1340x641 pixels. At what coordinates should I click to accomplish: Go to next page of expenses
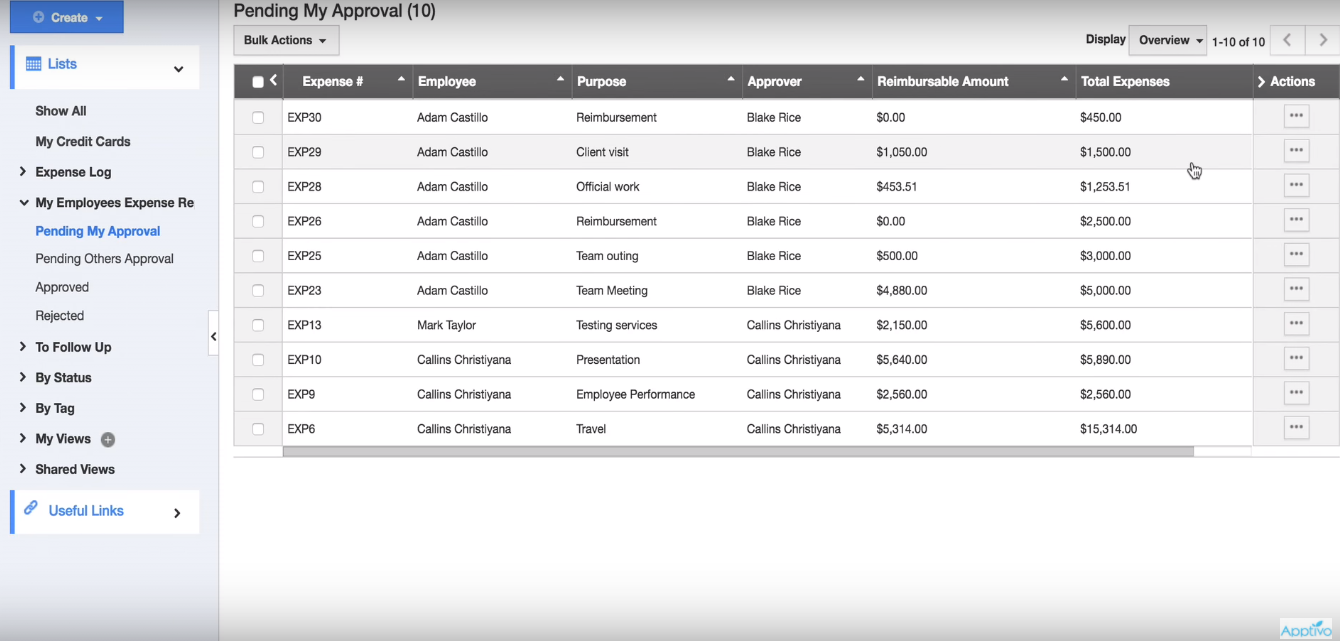click(x=1322, y=41)
